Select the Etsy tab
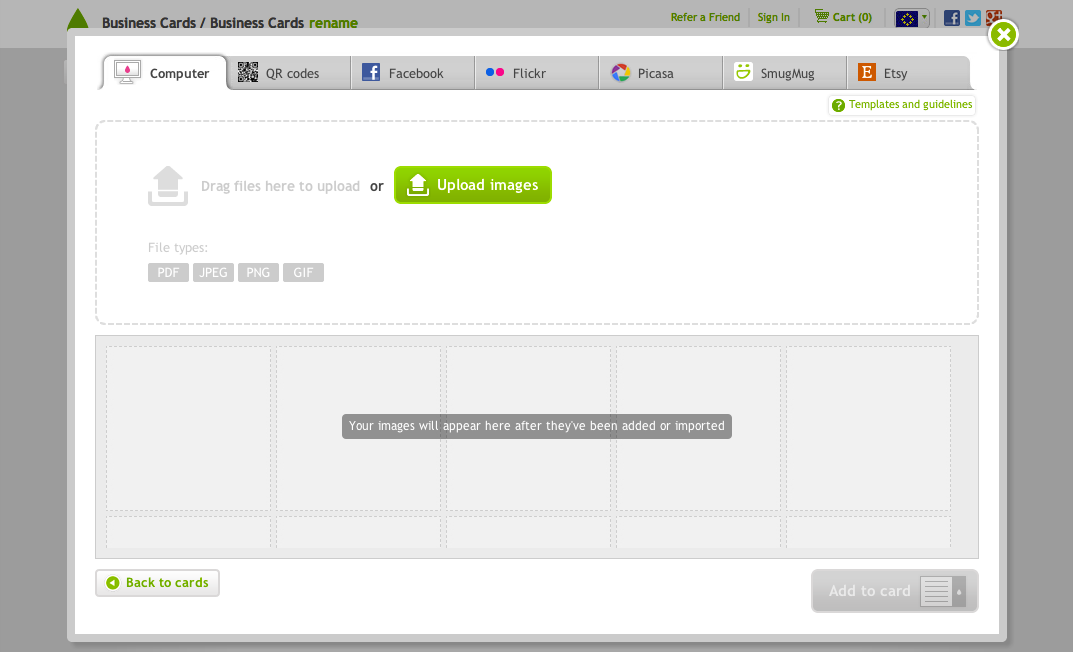The height and width of the screenshot is (652, 1073). 906,73
